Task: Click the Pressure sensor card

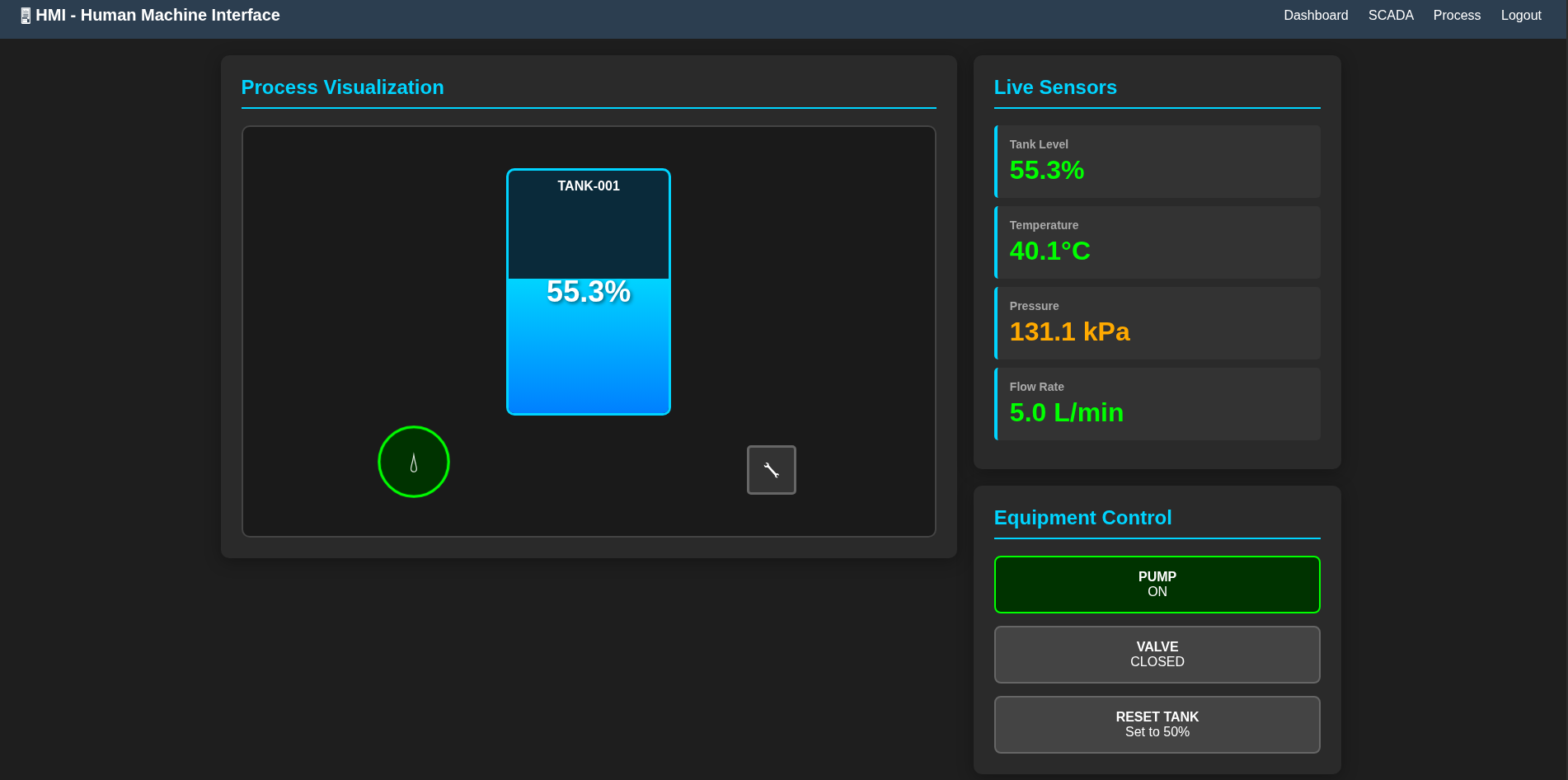Action: 1156,322
